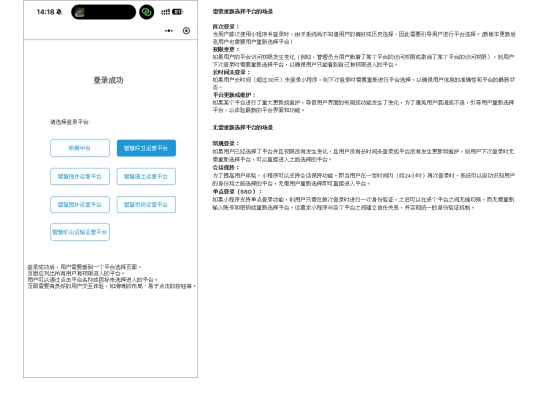Click the 登录成功 title text
The width and height of the screenshot is (540, 405).
point(108,80)
